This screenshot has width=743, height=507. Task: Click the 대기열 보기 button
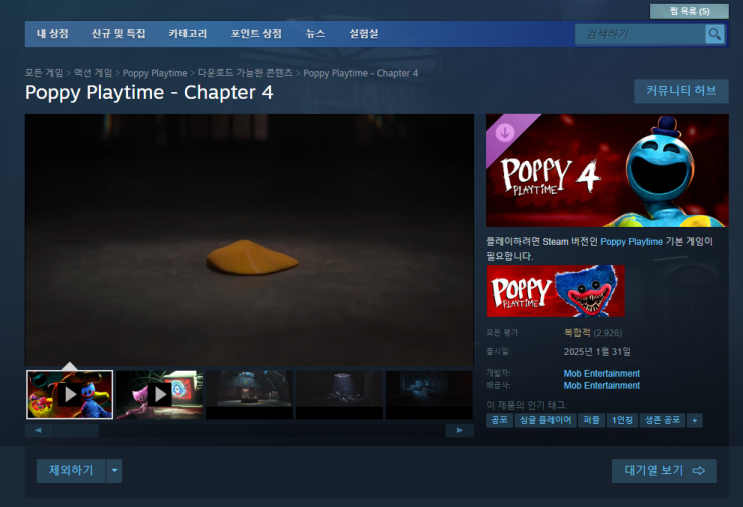click(x=664, y=471)
